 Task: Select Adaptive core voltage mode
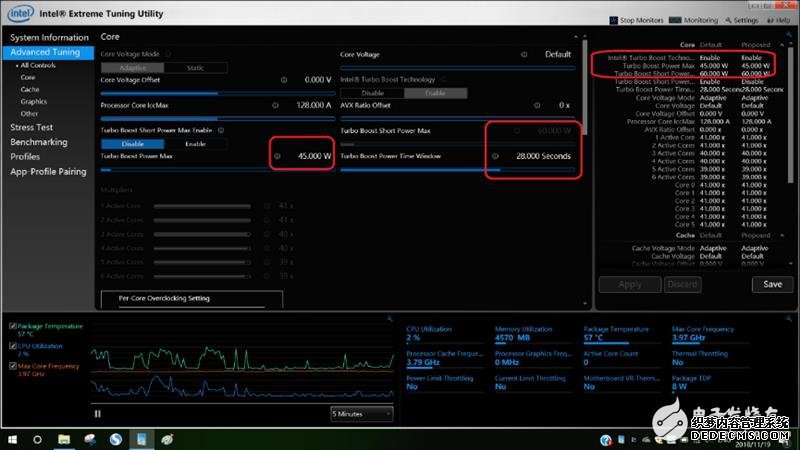[x=133, y=68]
